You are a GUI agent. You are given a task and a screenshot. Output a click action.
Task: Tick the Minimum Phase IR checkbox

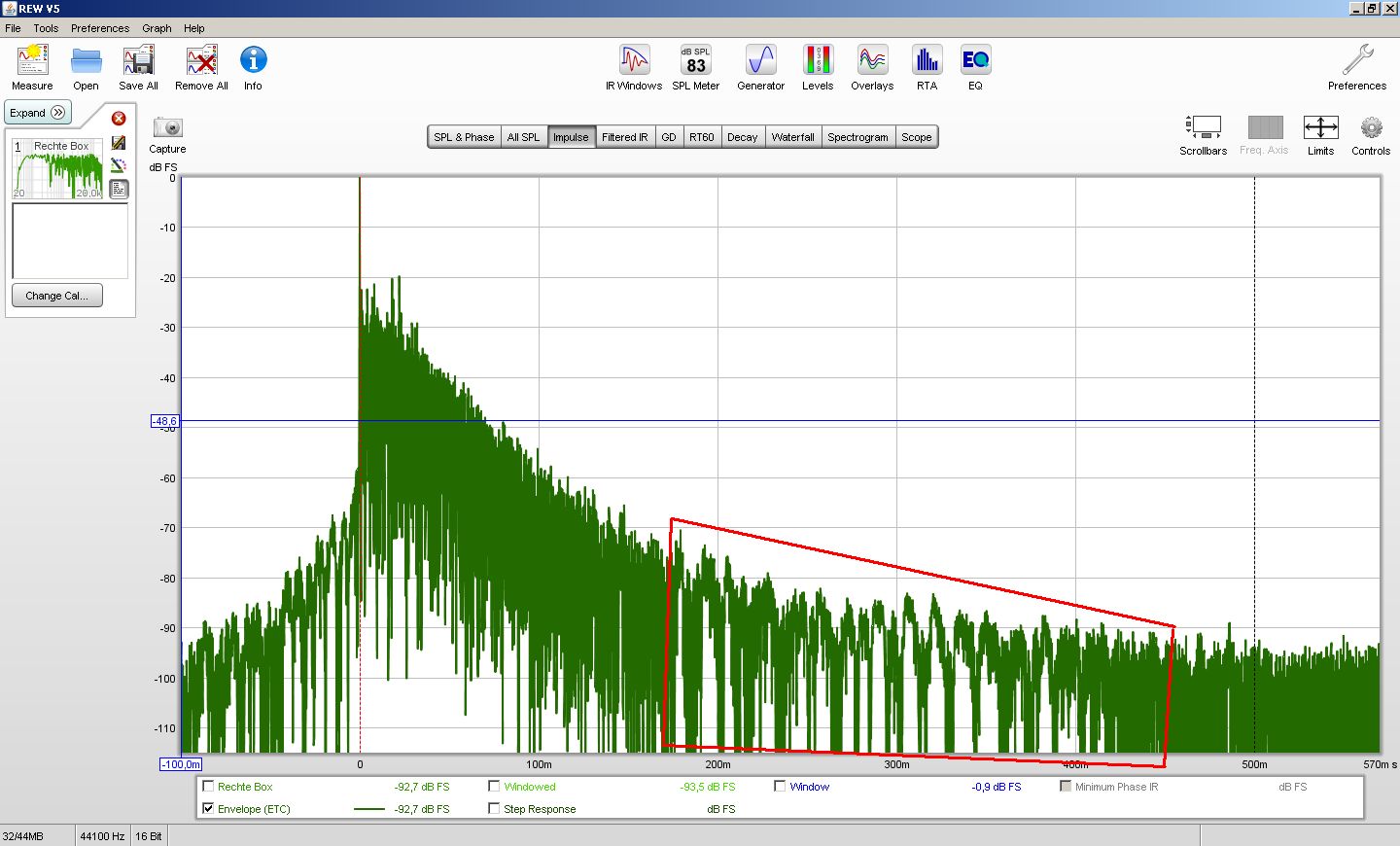click(1066, 787)
